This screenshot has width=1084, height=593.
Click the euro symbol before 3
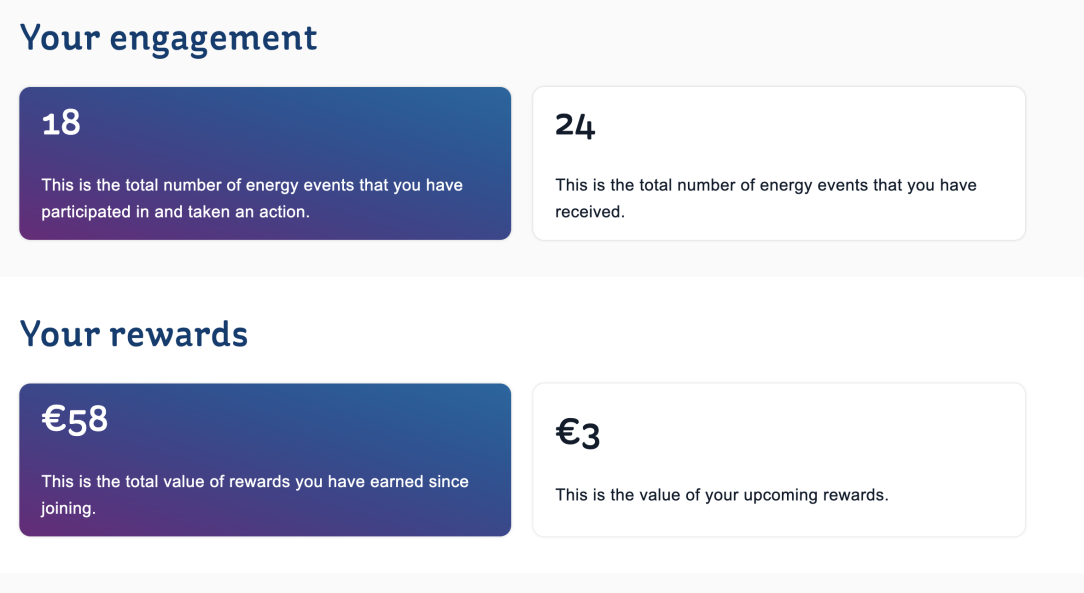pos(567,433)
